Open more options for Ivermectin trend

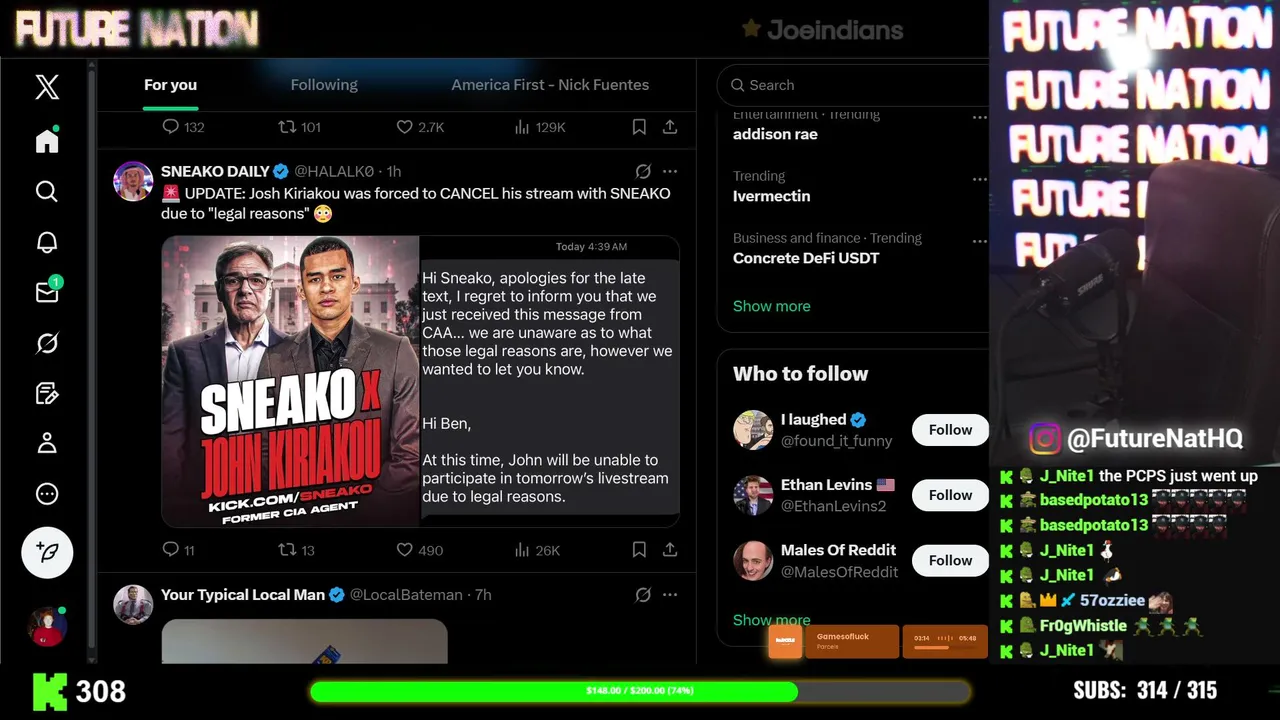click(979, 179)
